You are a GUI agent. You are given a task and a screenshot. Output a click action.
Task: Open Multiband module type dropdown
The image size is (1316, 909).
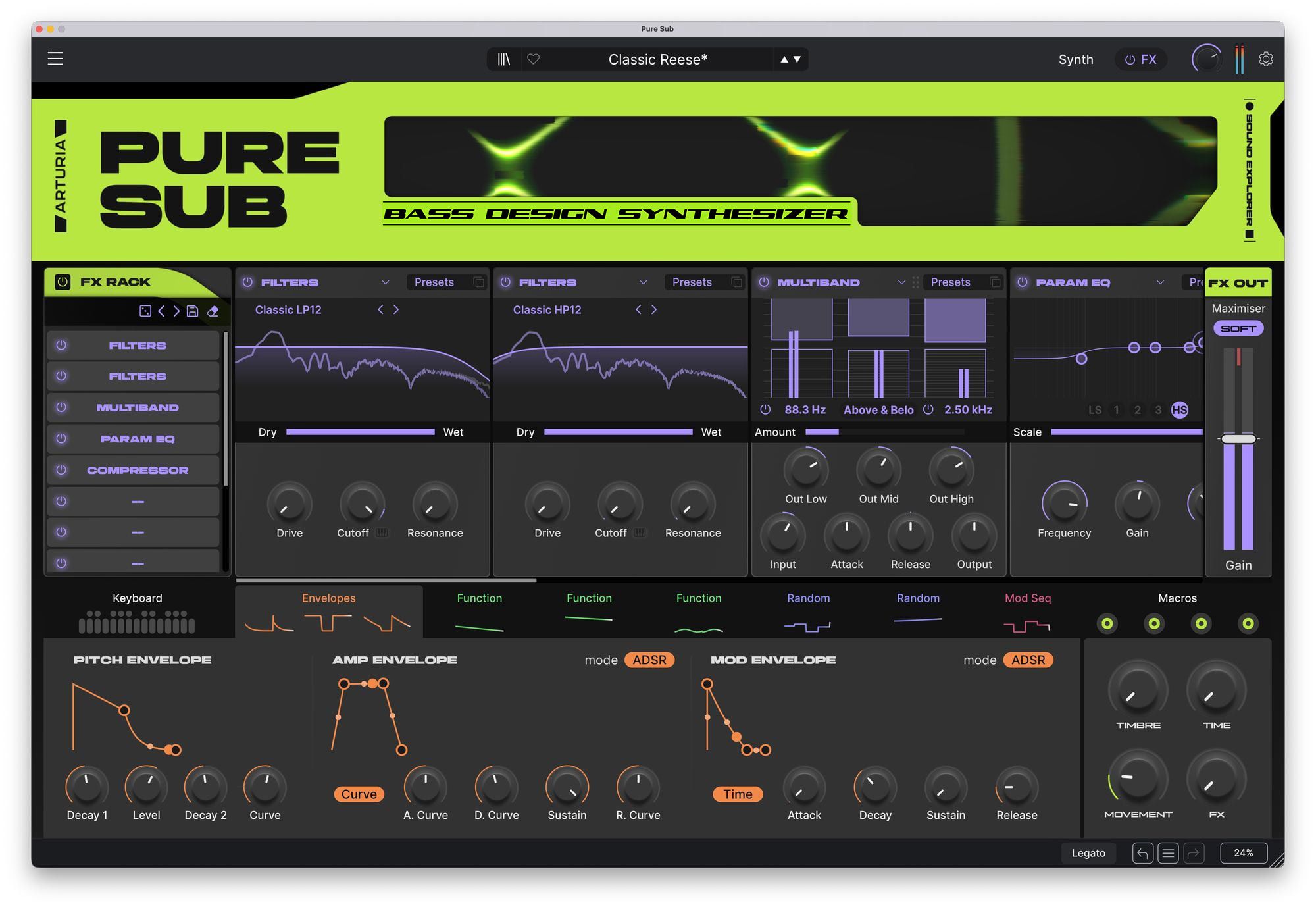901,282
